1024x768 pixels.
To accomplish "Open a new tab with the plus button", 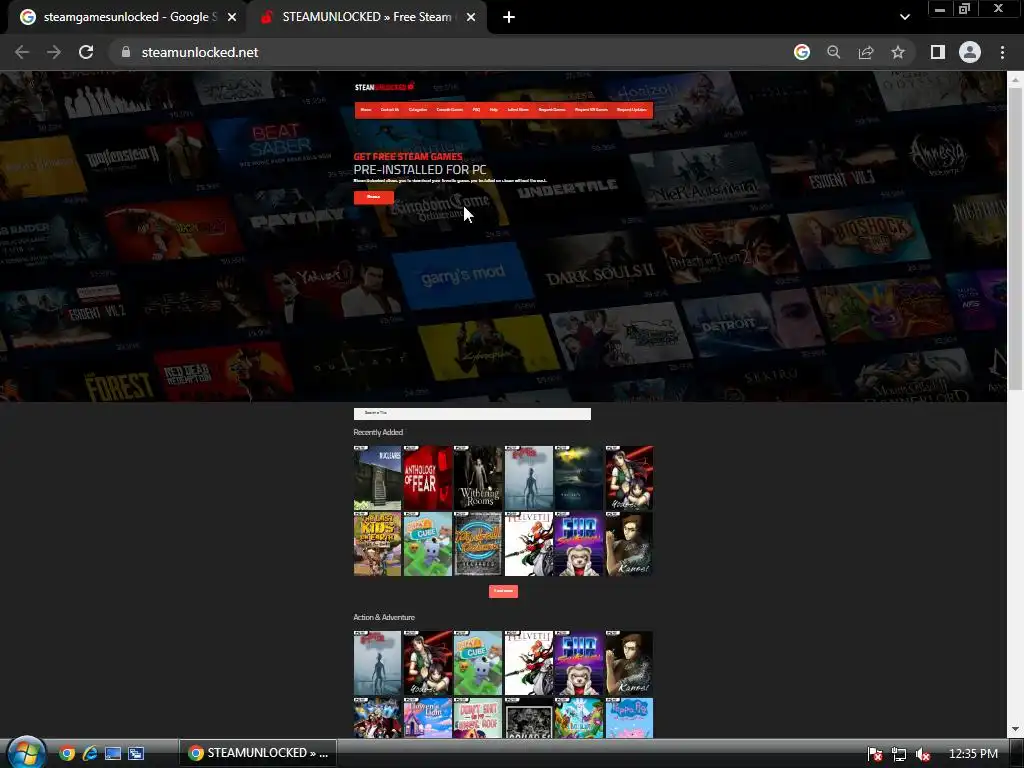I will tap(509, 17).
